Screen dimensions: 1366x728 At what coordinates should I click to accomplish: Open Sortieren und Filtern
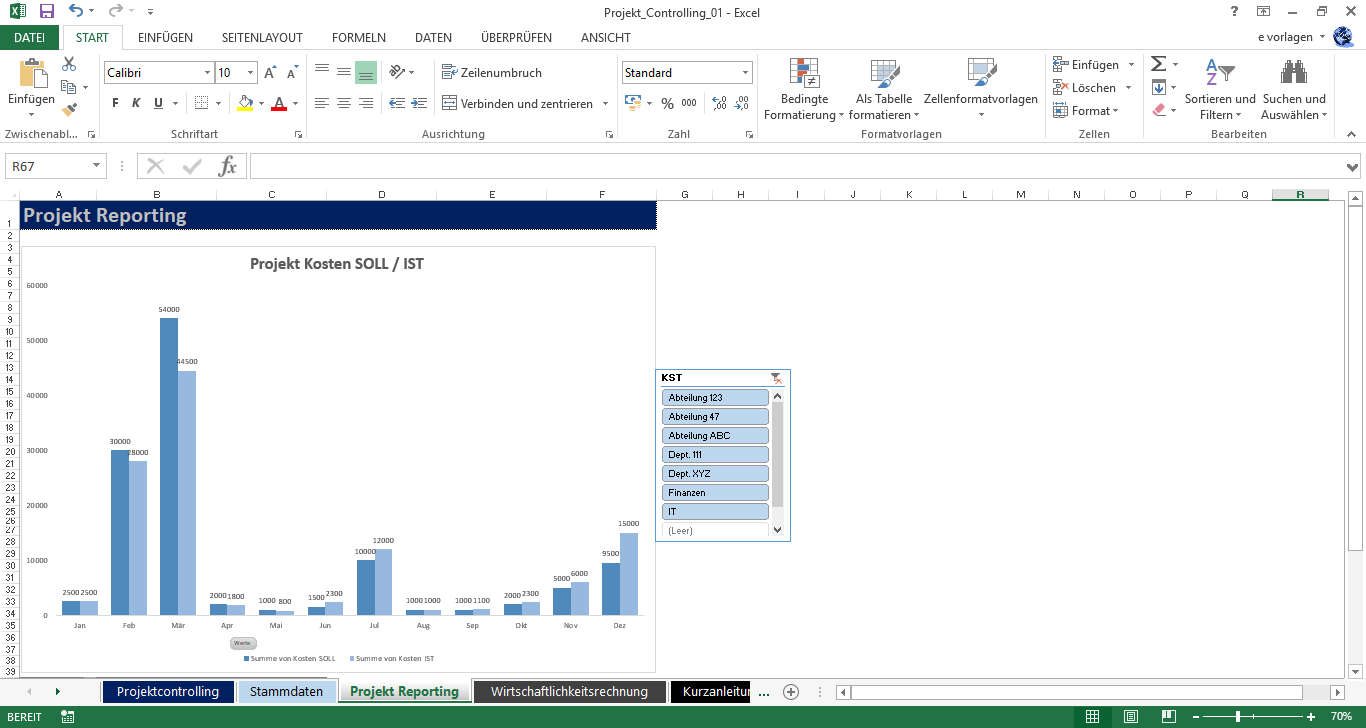coord(1220,89)
